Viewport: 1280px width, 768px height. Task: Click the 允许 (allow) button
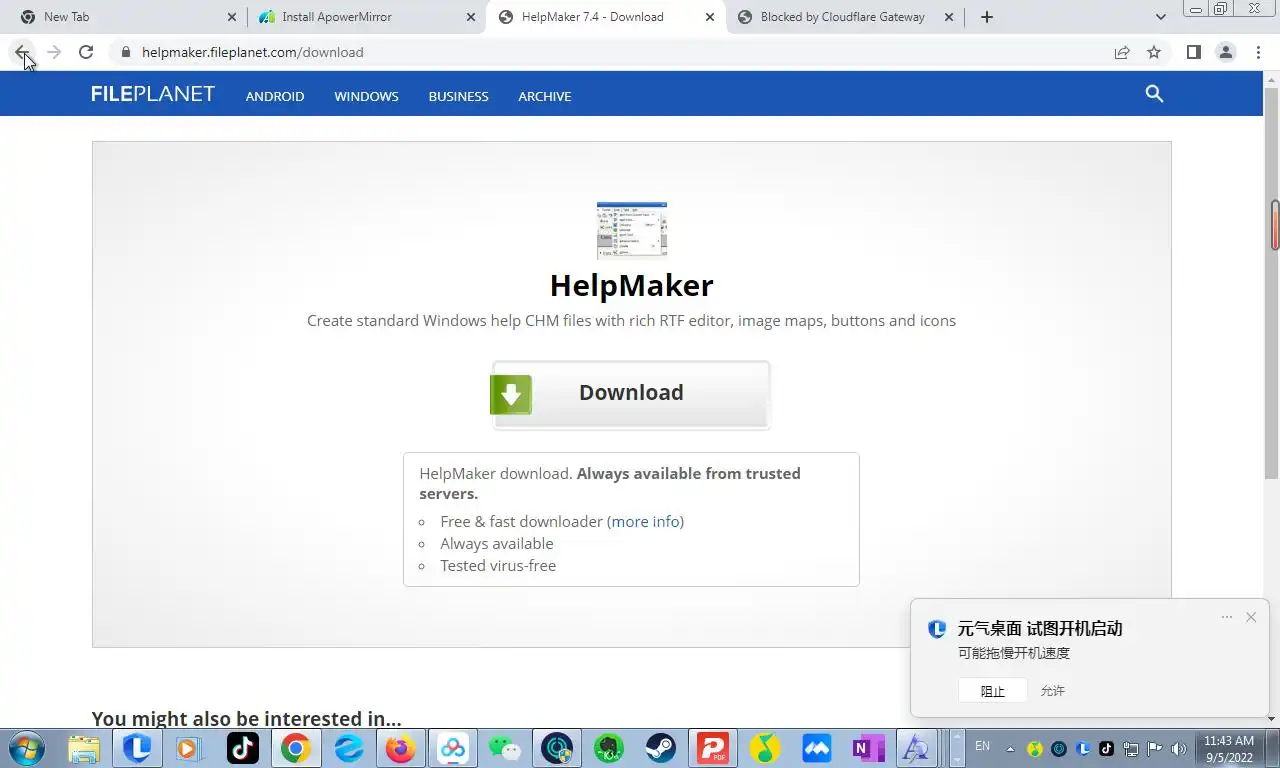tap(1052, 691)
